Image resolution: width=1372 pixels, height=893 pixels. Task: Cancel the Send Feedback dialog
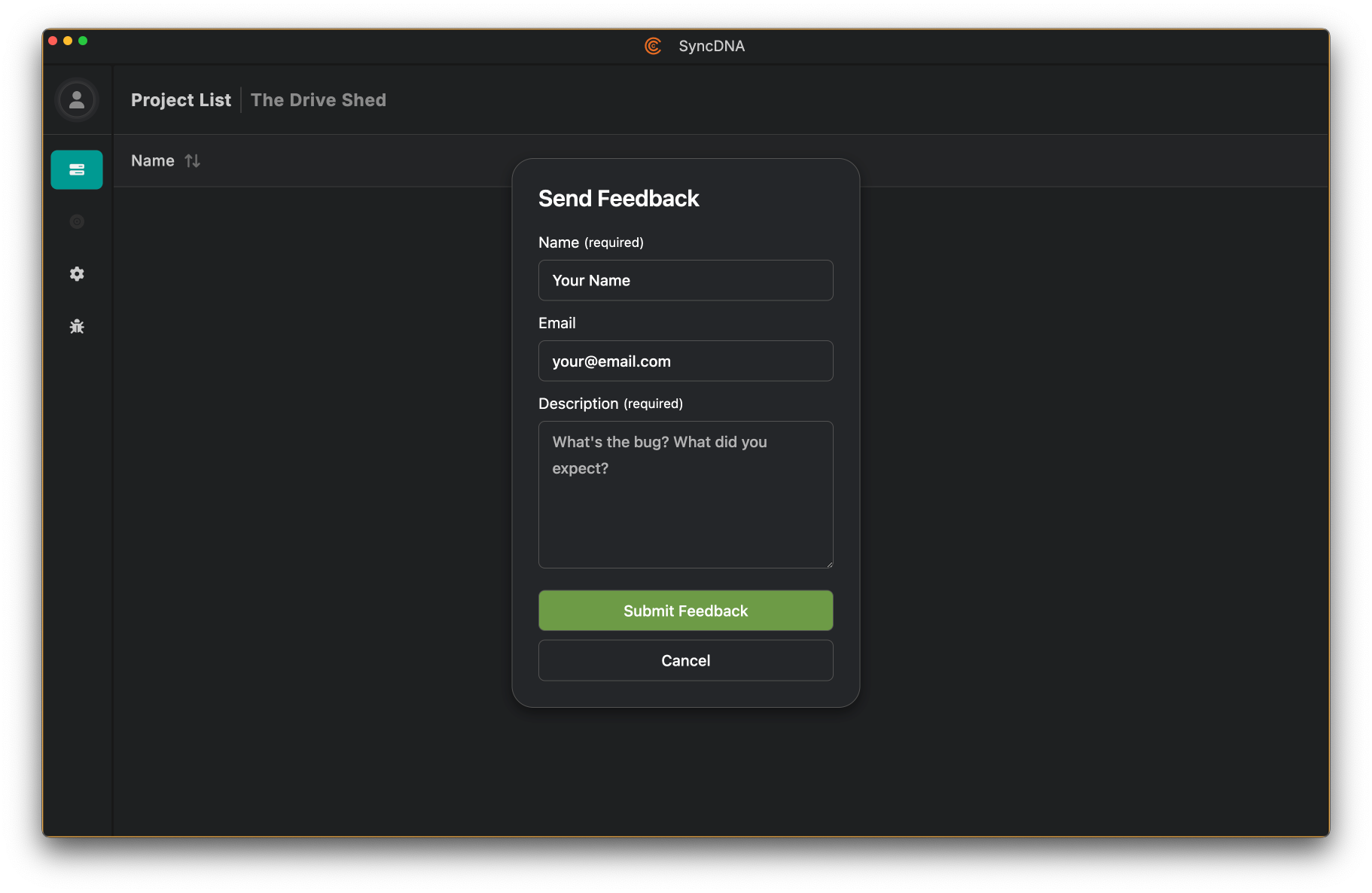pos(685,660)
